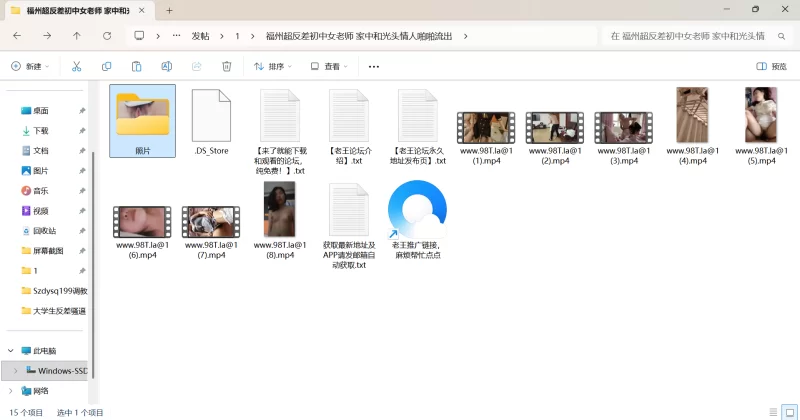Select the .DS_Store file
The image size is (800, 420).
(211, 124)
